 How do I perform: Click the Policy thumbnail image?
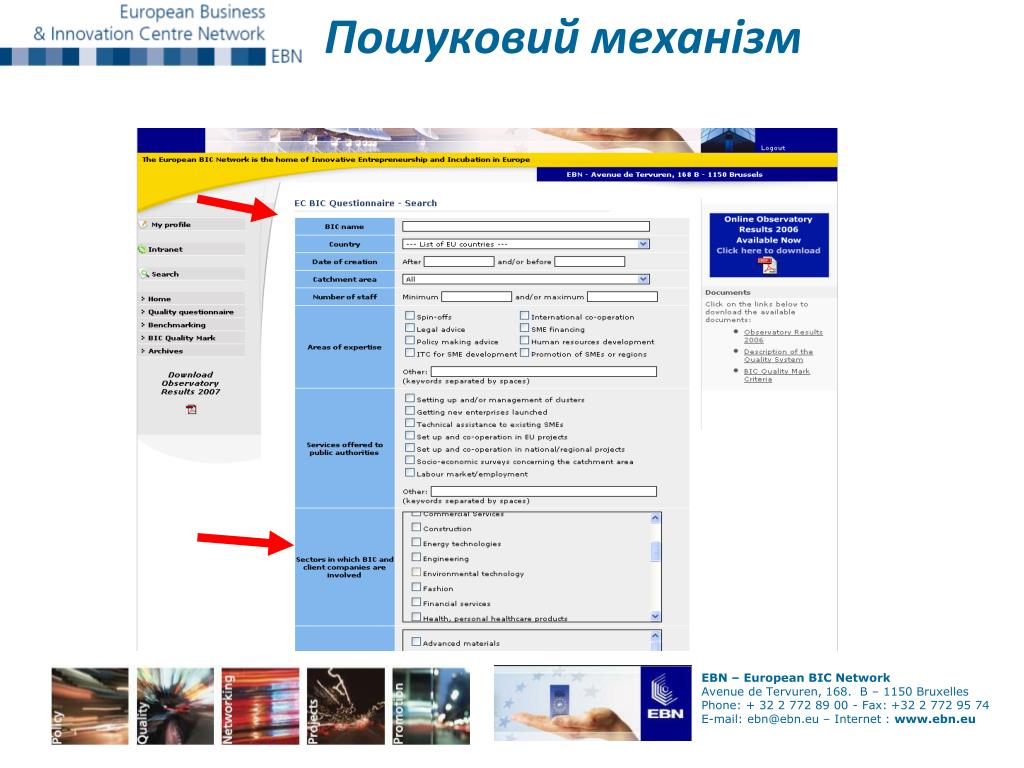pos(90,706)
